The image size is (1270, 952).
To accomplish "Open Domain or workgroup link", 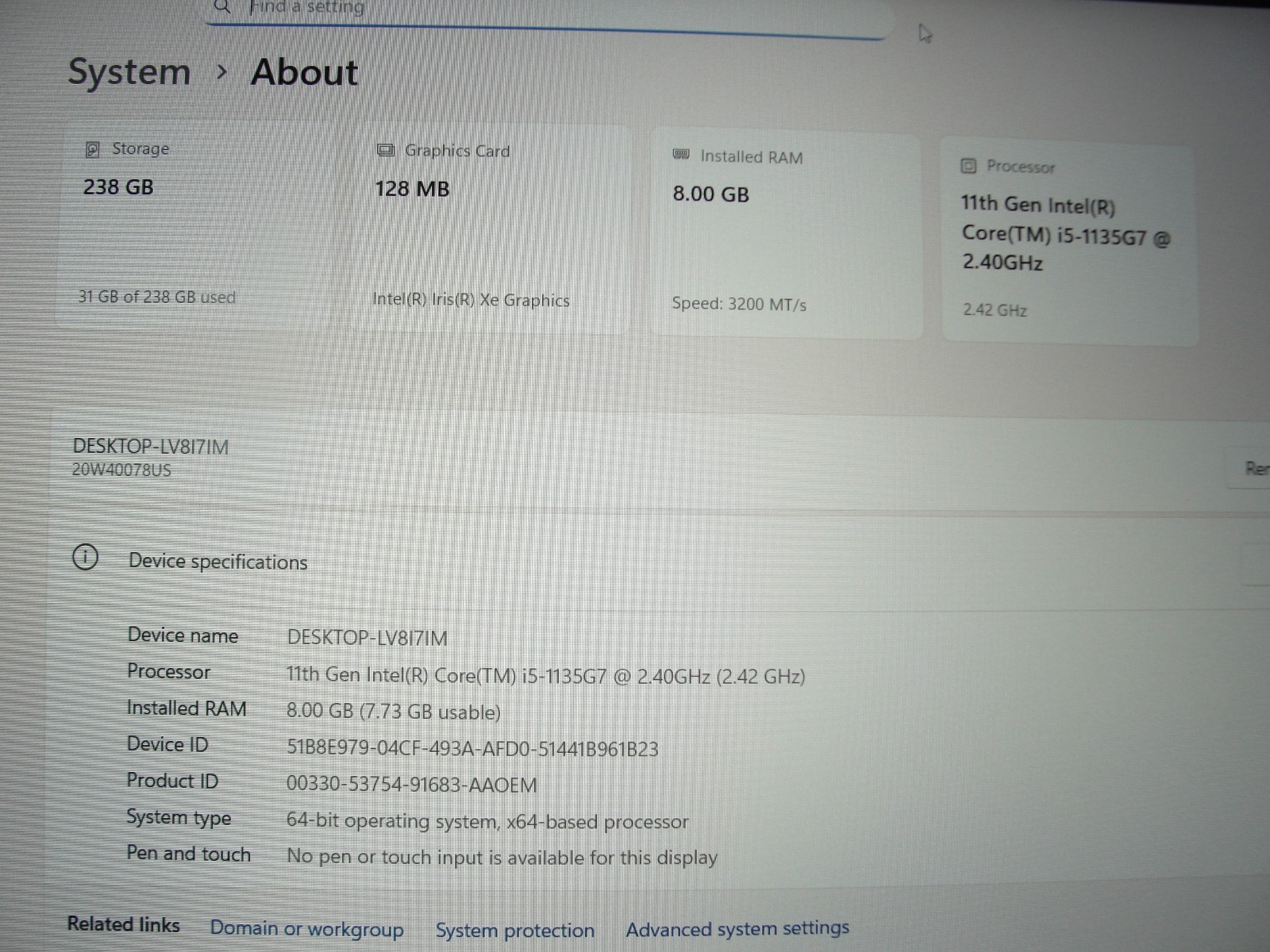I will click(x=306, y=929).
